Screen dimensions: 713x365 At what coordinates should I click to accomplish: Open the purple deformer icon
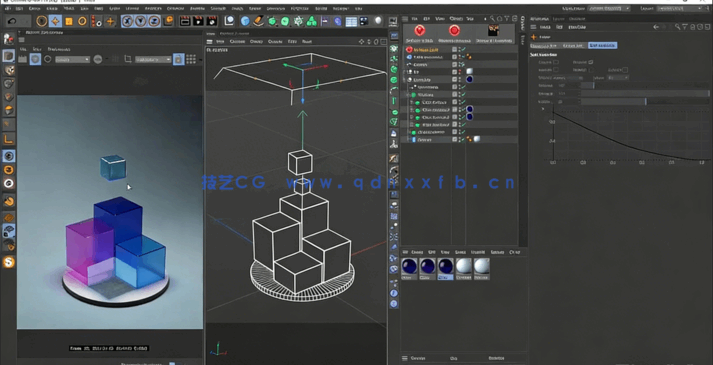pyautogui.click(x=338, y=21)
